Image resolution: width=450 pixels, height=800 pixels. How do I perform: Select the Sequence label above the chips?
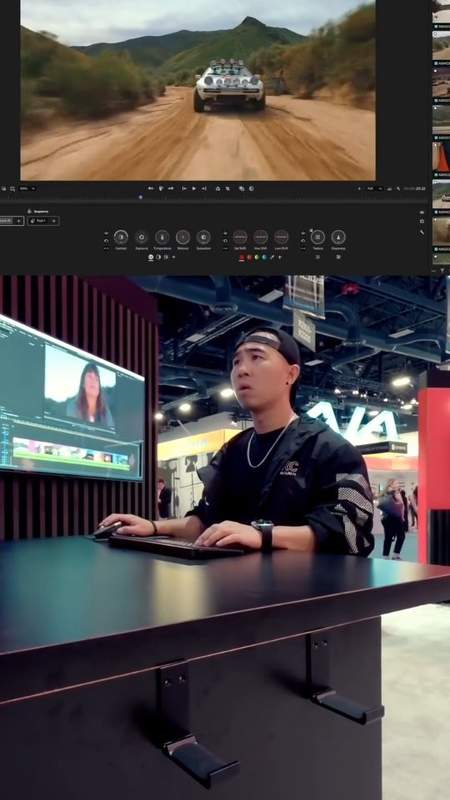[41, 211]
